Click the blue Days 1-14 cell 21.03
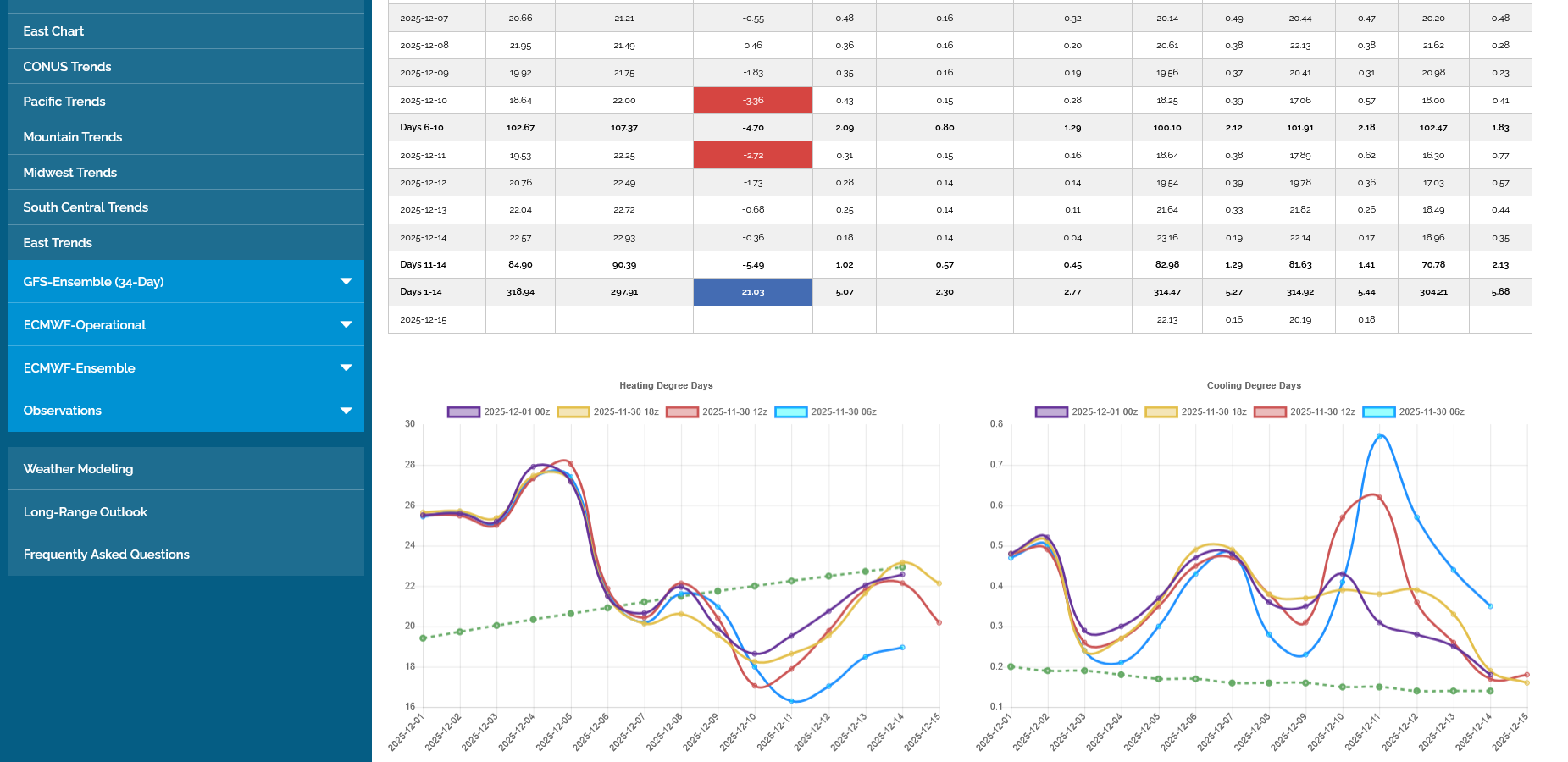1568x762 pixels. [752, 292]
